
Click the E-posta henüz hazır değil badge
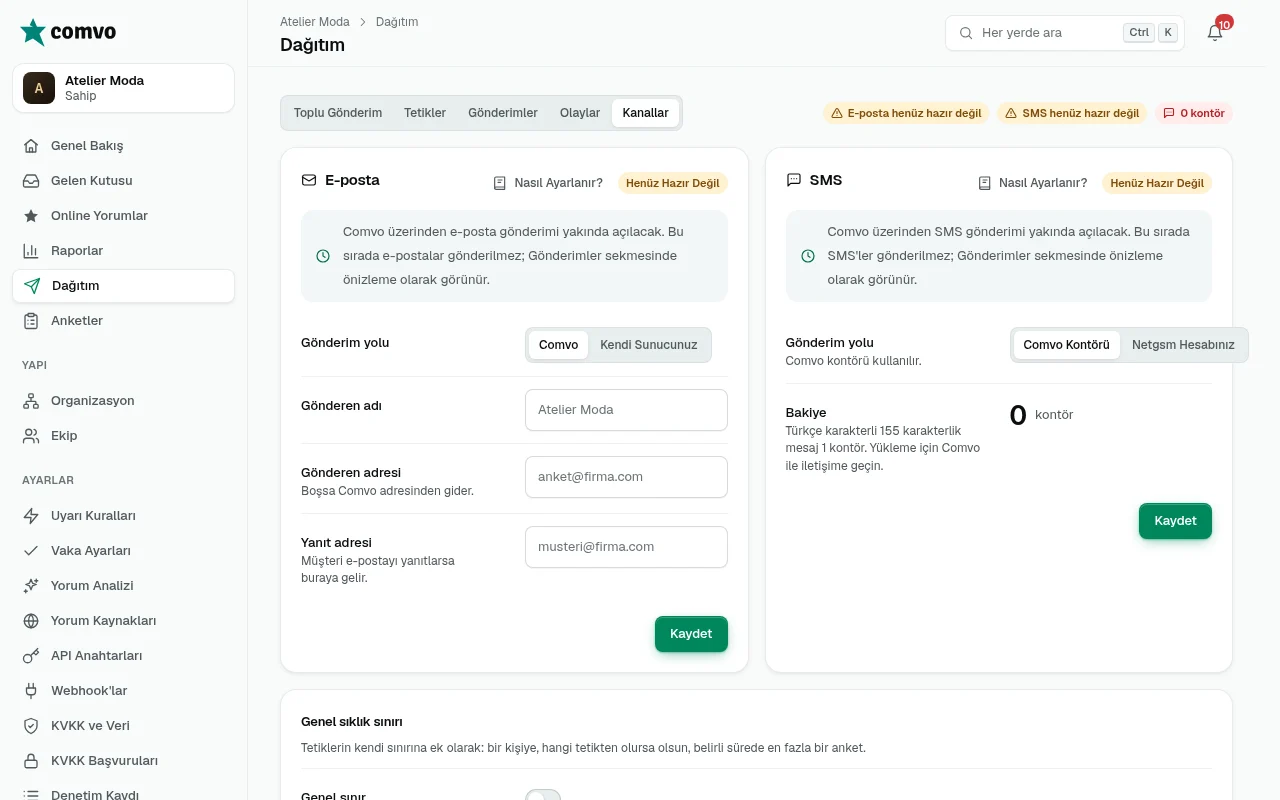point(906,113)
